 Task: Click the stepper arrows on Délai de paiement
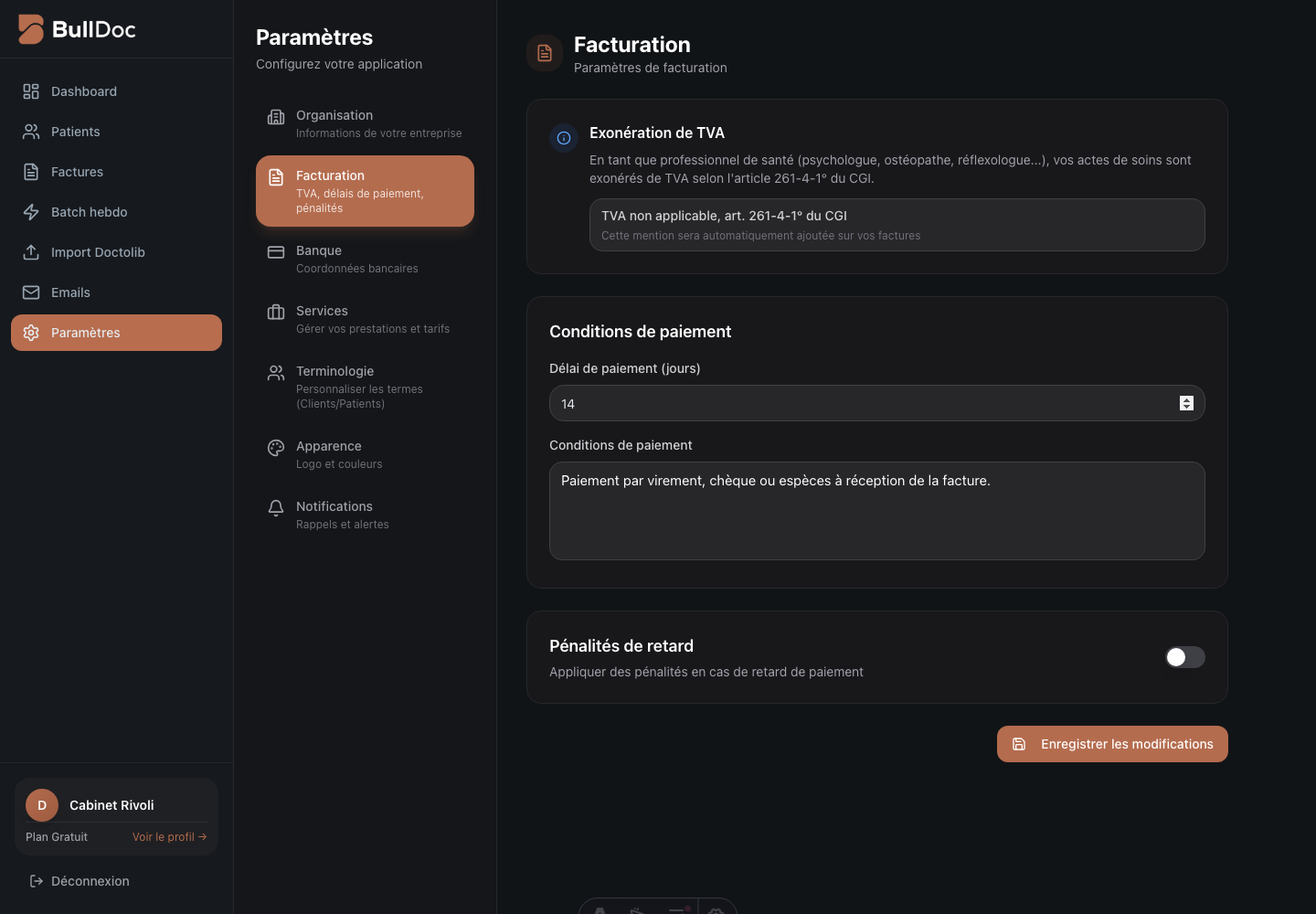click(1186, 403)
